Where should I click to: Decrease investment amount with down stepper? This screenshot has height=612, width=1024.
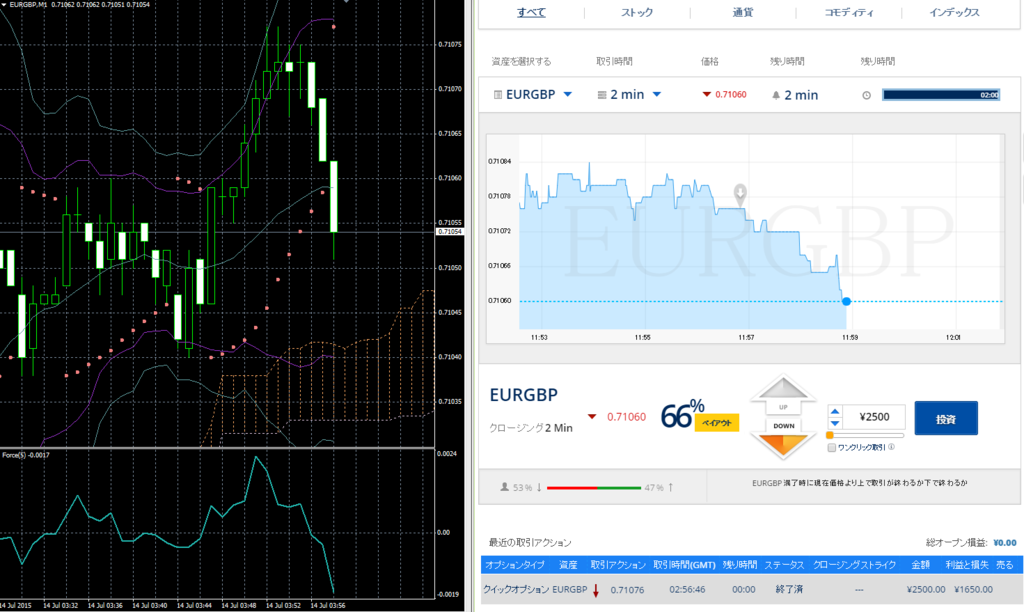pos(835,423)
